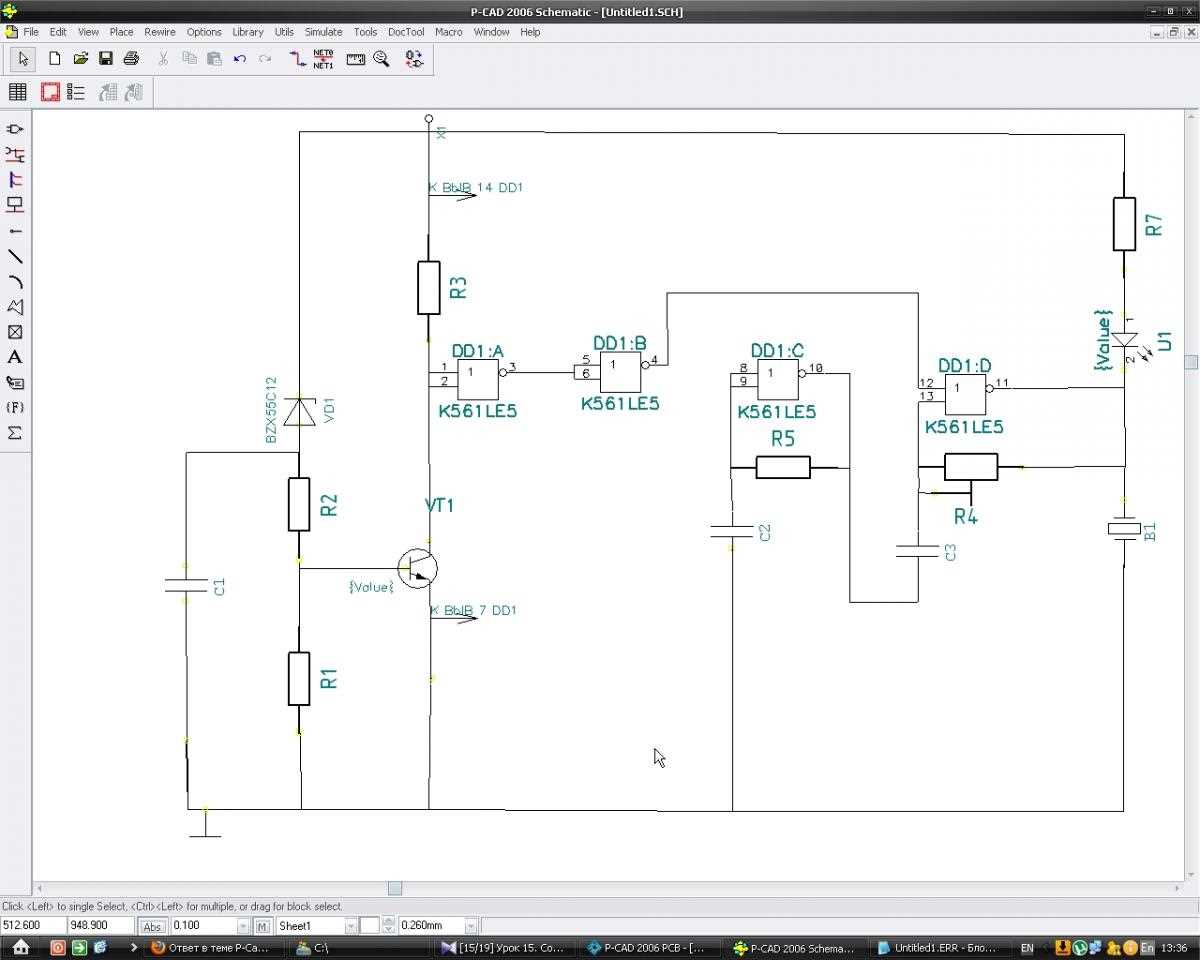1200x960 pixels.
Task: Click the red square sheet icon
Action: click(50, 92)
